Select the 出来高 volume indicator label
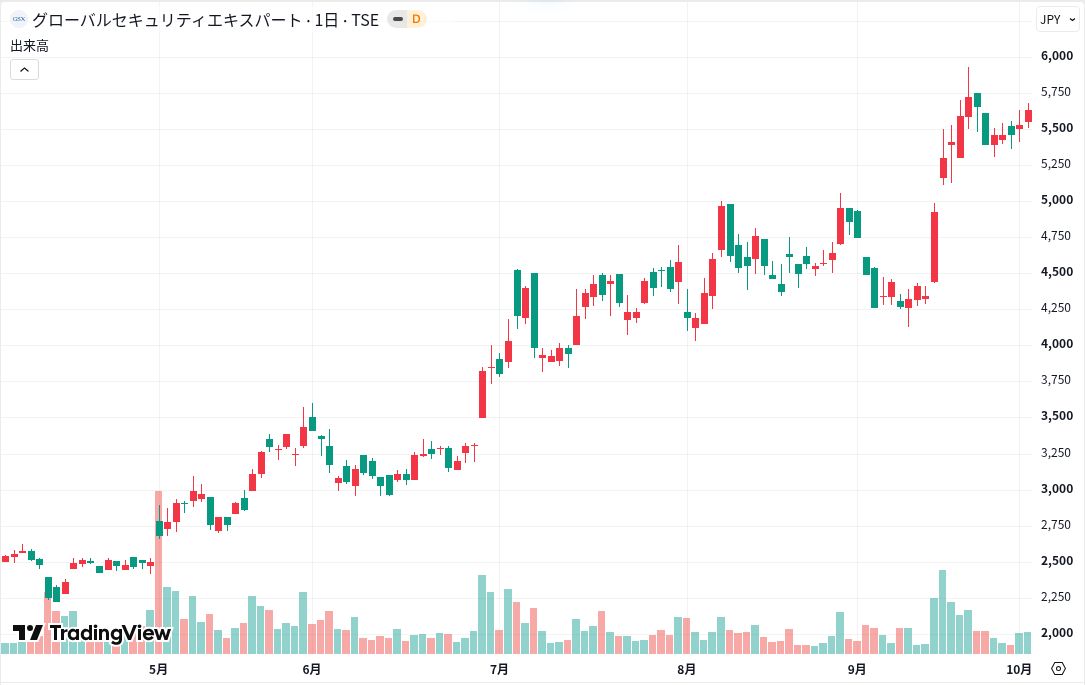The width and height of the screenshot is (1085, 685). tap(29, 46)
